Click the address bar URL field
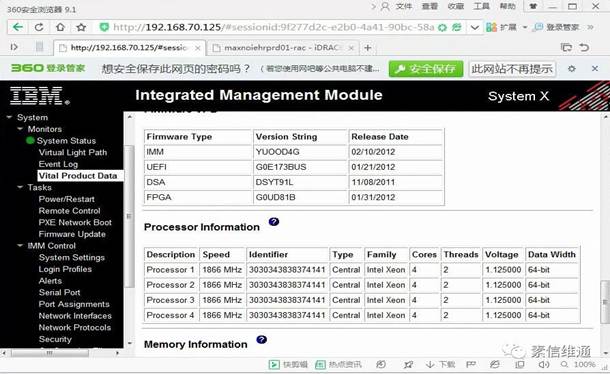 (273, 27)
